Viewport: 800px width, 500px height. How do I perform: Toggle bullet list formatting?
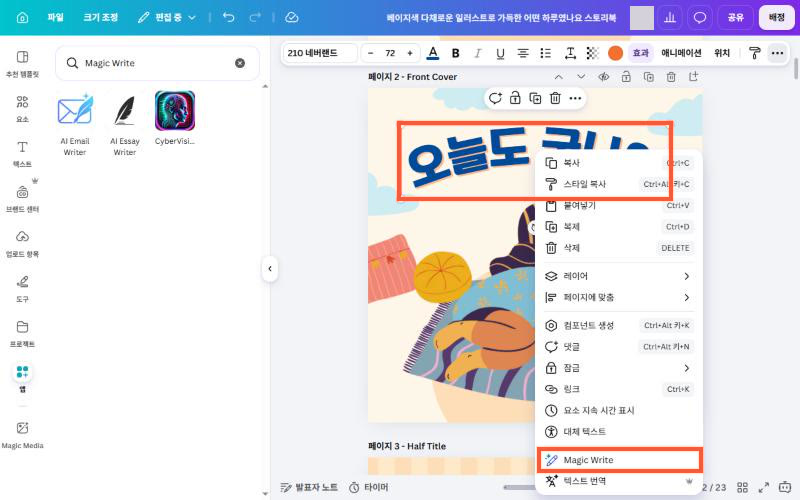(545, 53)
